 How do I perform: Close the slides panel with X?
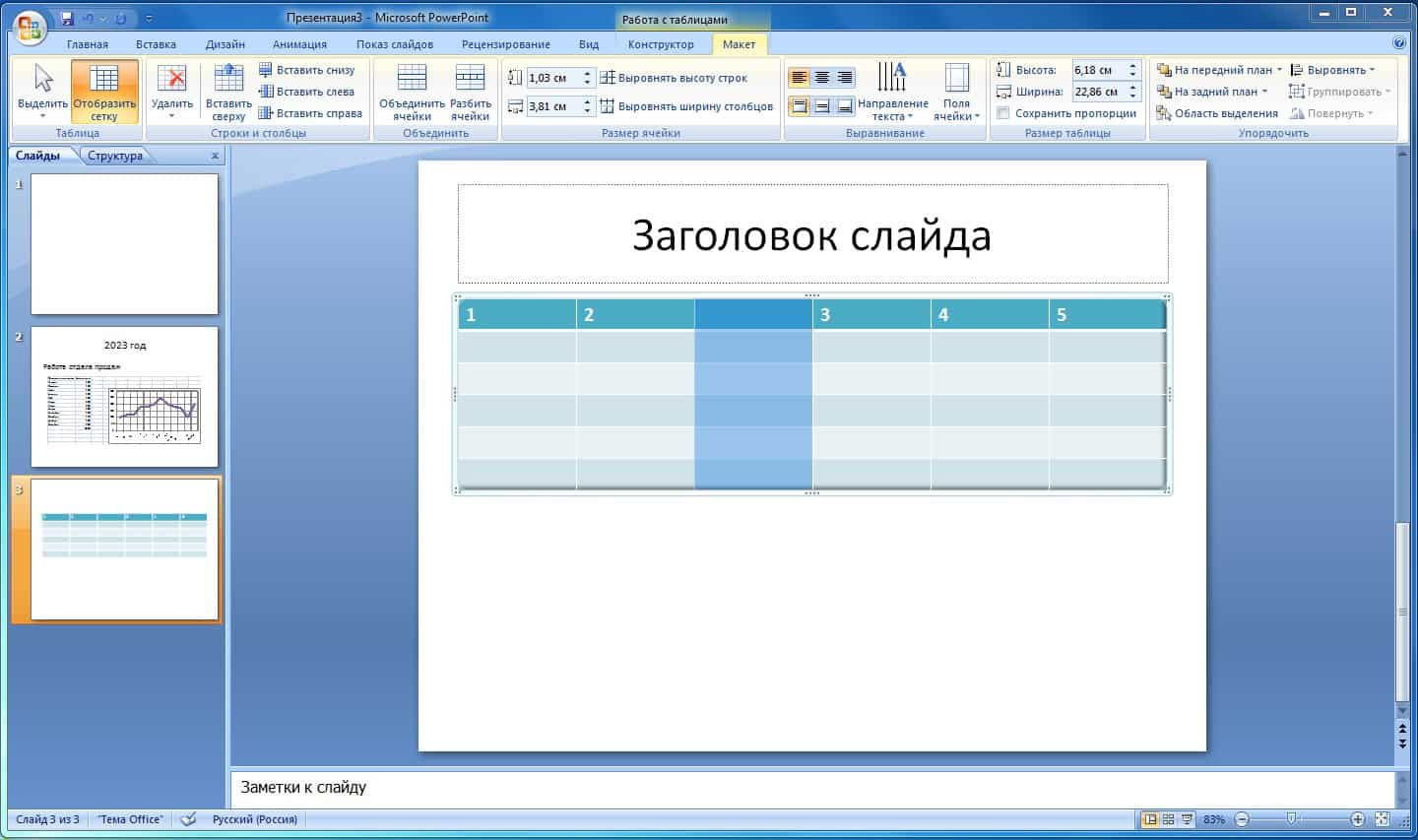tap(216, 156)
